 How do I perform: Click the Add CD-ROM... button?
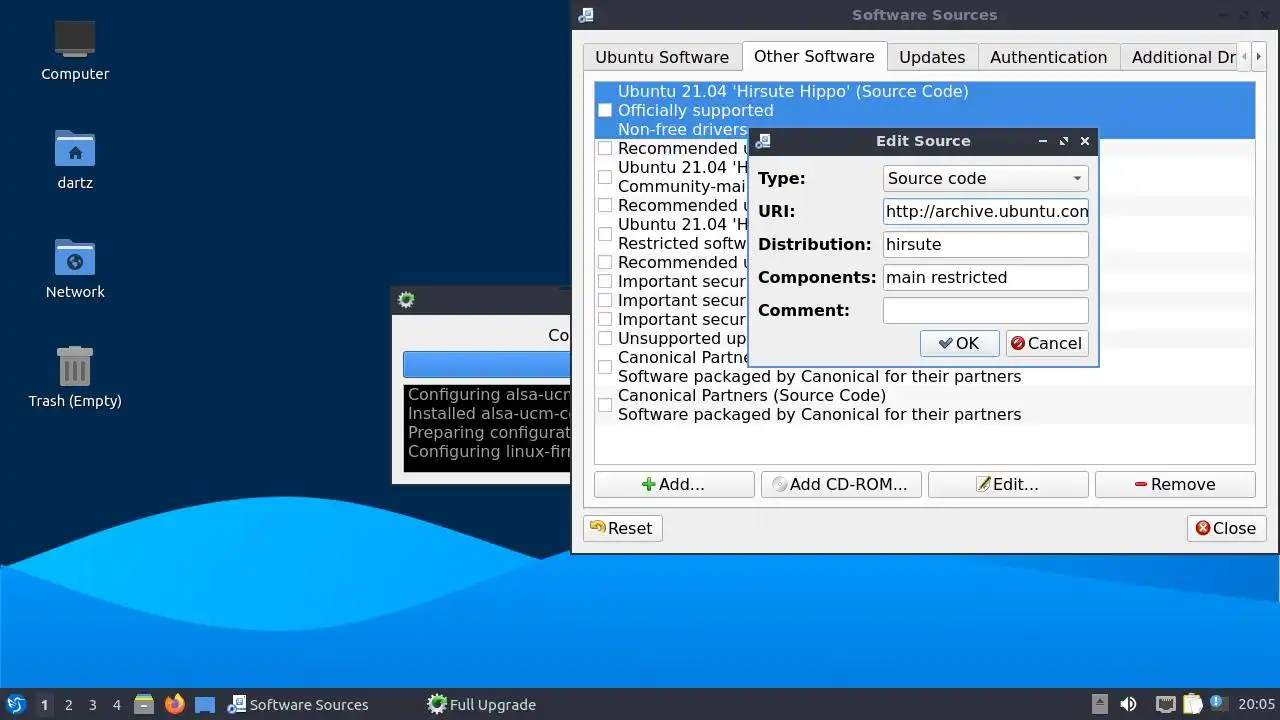pyautogui.click(x=841, y=484)
